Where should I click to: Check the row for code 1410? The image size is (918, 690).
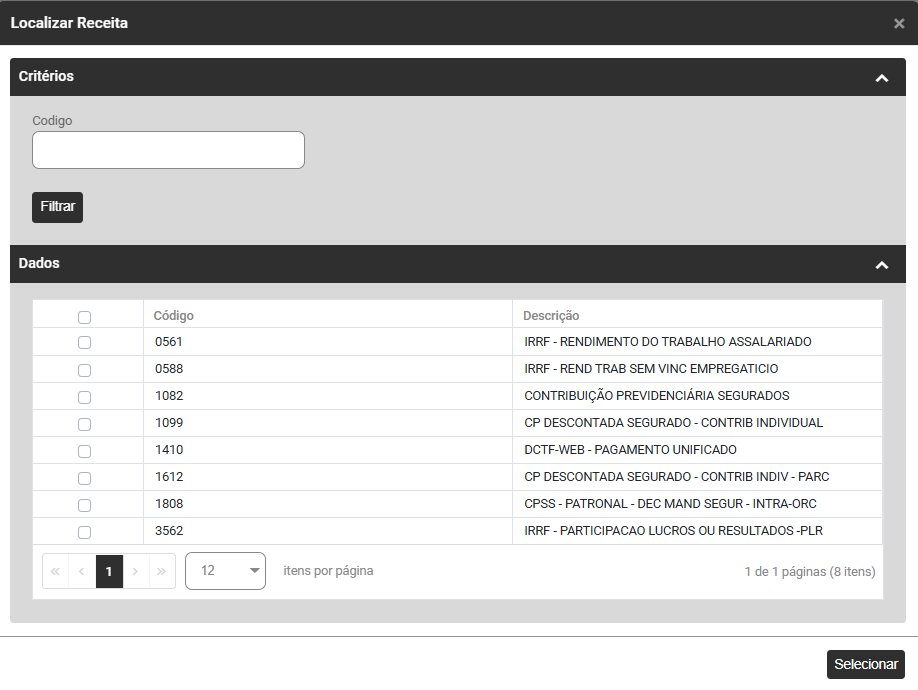pyautogui.click(x=84, y=451)
